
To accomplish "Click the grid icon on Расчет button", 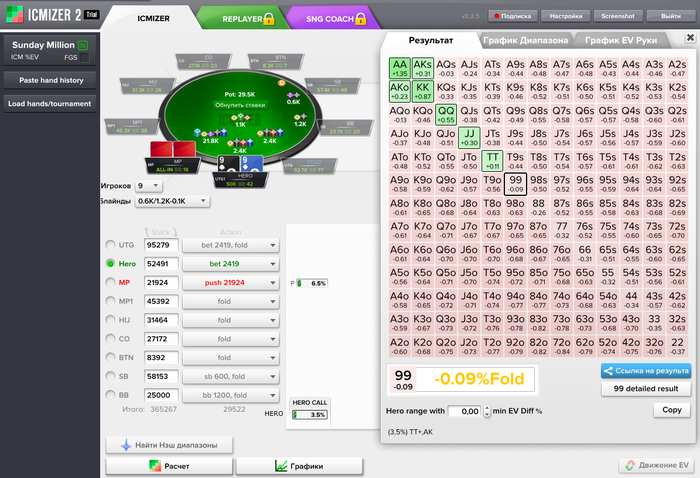I will [x=154, y=466].
